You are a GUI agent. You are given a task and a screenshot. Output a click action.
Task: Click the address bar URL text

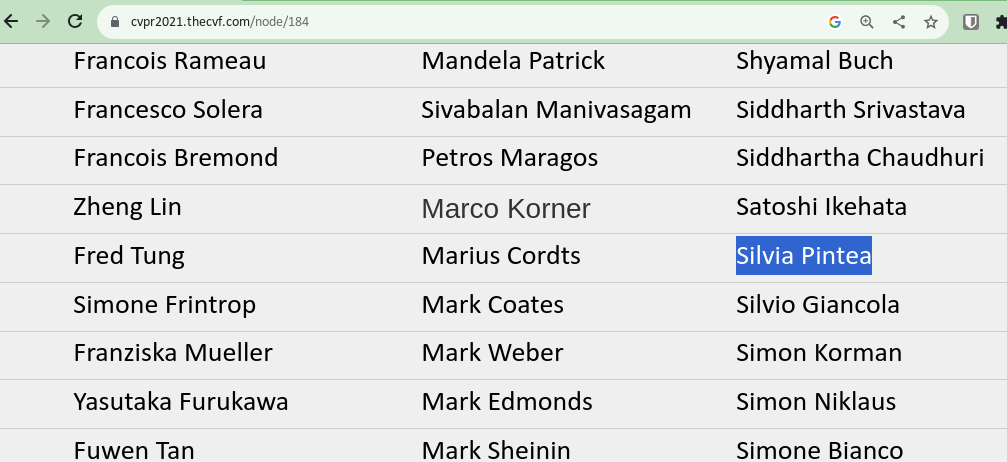(220, 22)
